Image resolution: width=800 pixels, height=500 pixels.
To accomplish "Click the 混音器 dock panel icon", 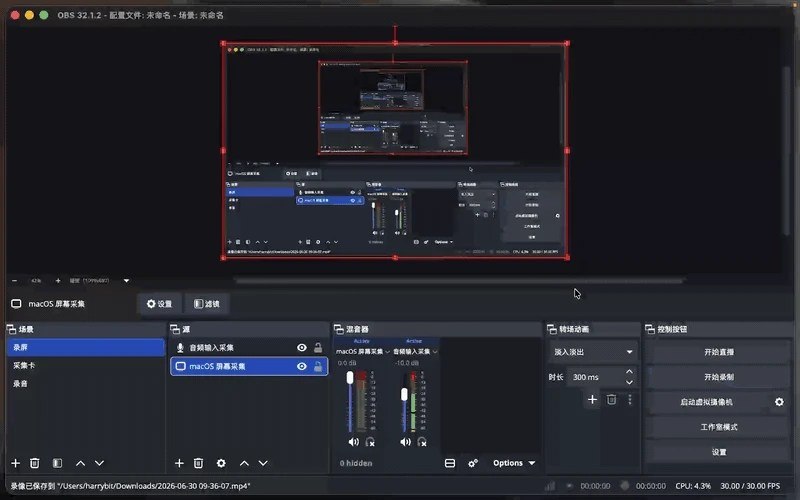I will tap(339, 329).
